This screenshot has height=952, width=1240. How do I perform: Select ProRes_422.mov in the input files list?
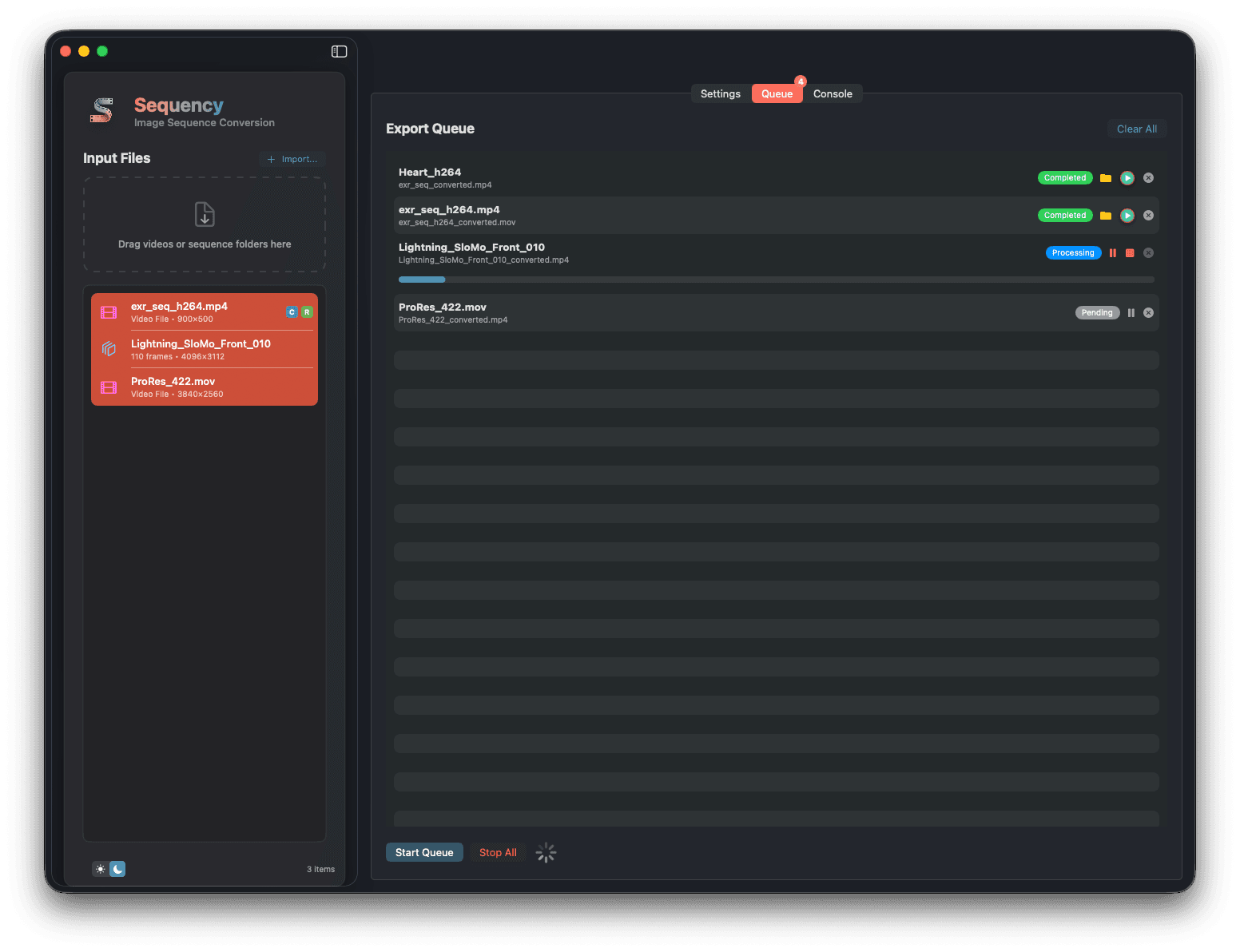click(204, 387)
